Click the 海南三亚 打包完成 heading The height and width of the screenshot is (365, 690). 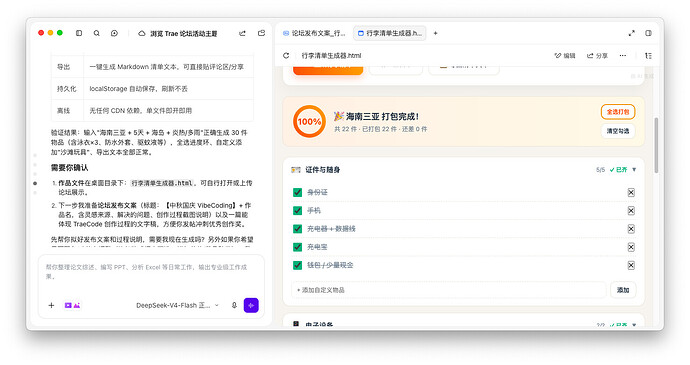[376, 116]
